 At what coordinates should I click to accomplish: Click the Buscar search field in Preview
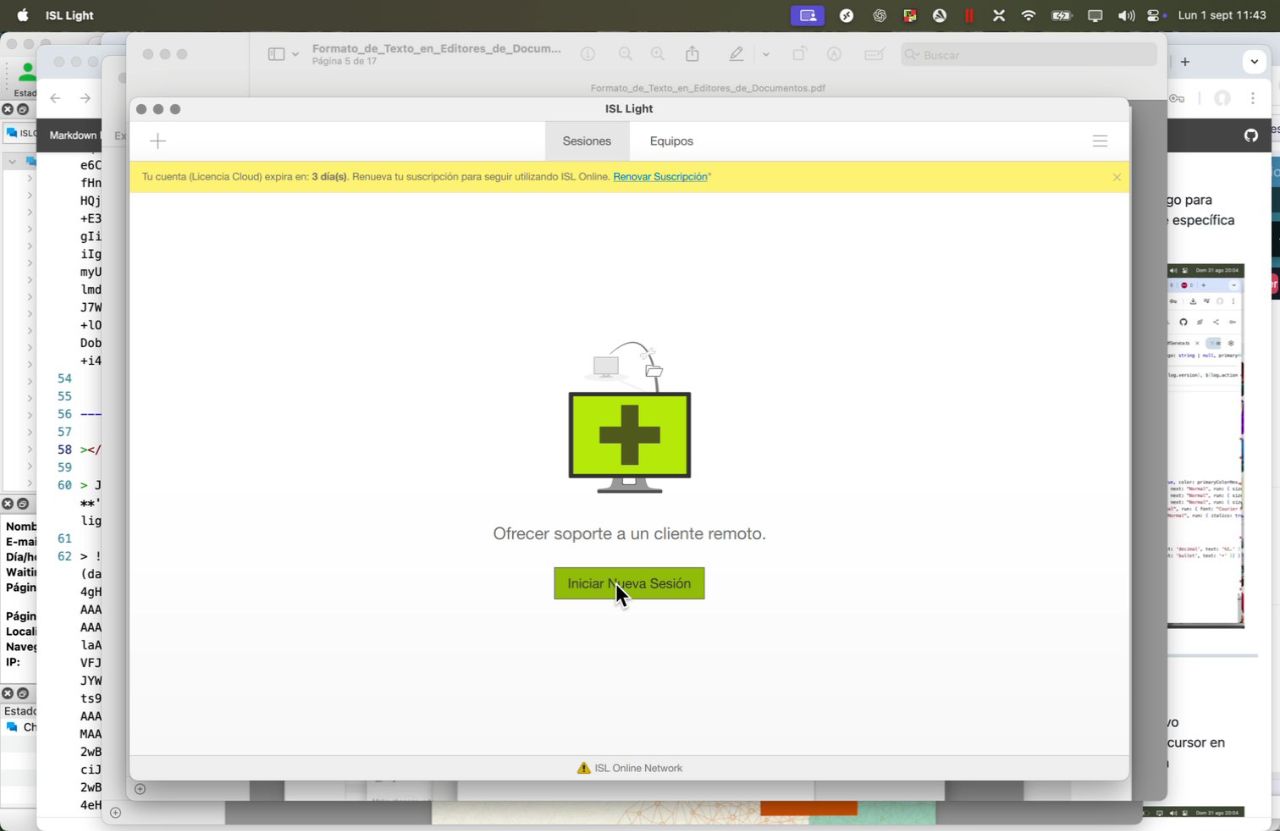coord(1030,55)
